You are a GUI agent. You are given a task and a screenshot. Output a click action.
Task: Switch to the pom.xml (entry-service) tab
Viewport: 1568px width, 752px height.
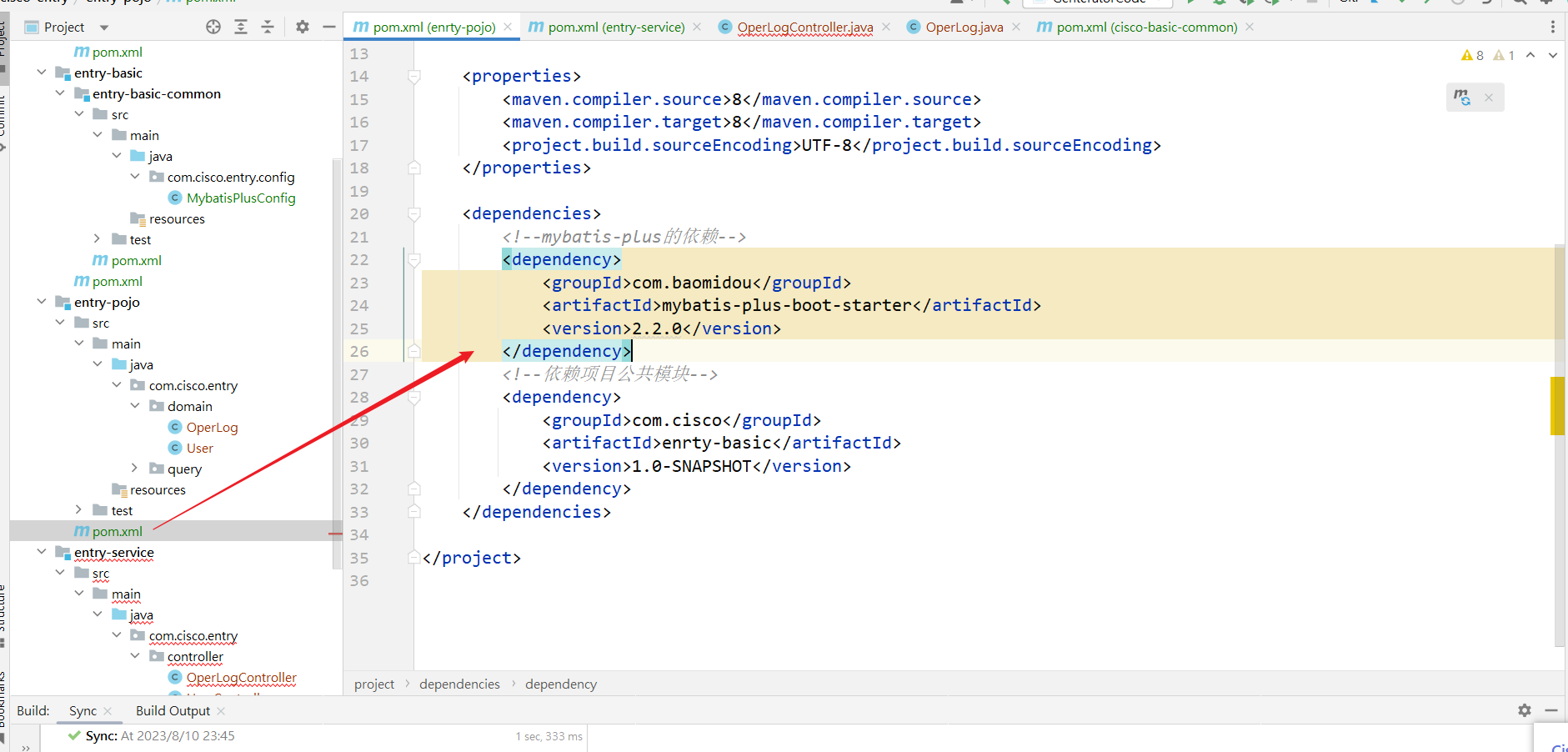tap(617, 27)
